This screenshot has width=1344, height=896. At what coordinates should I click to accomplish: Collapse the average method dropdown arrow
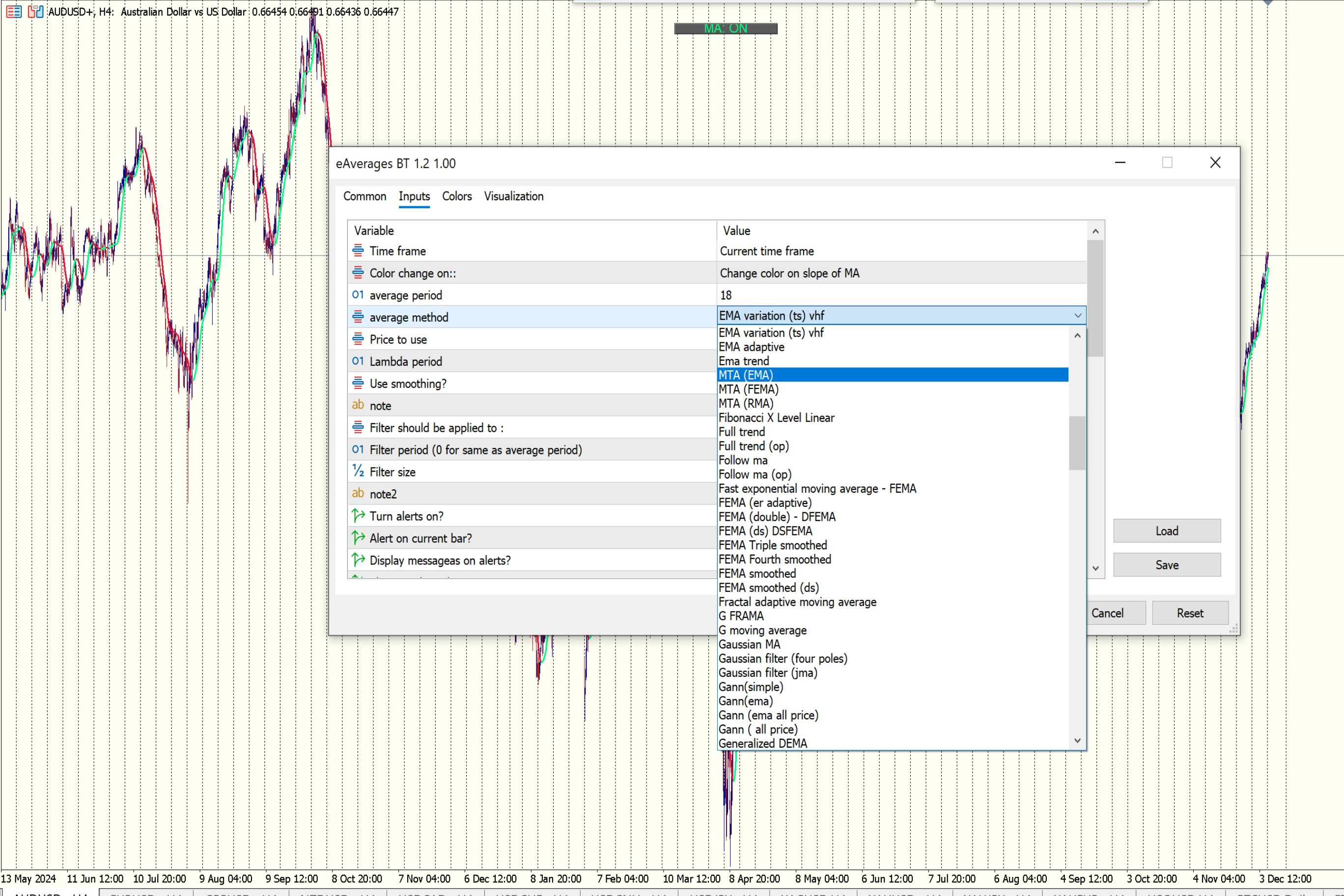[1077, 315]
